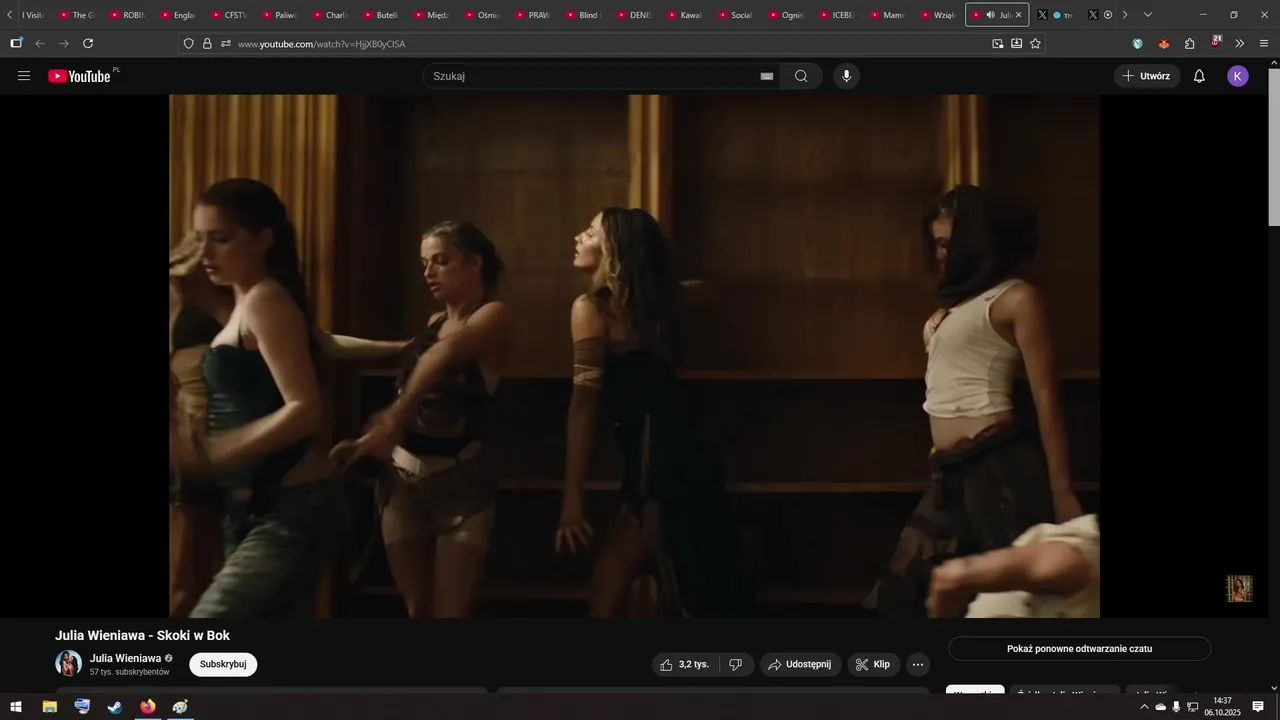Click the search magnifier button

point(801,76)
